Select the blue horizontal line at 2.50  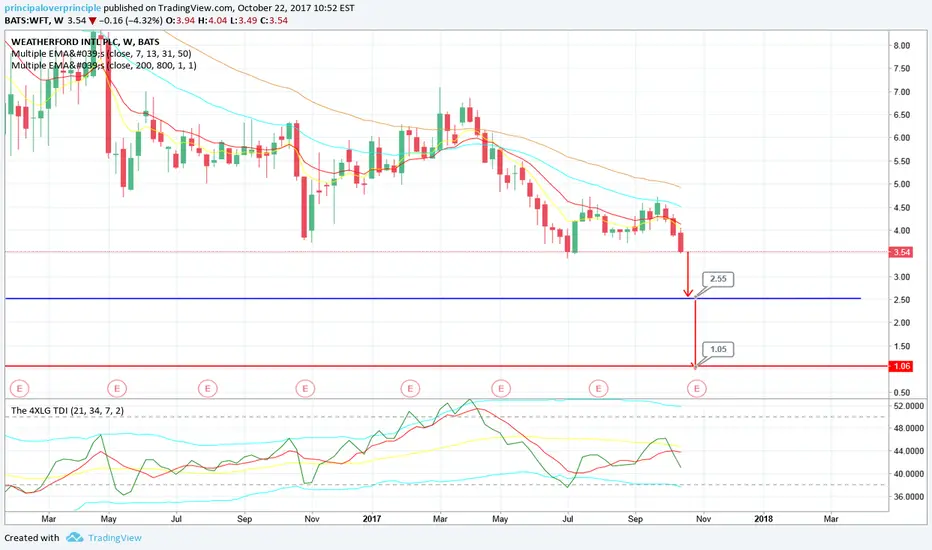tap(433, 298)
